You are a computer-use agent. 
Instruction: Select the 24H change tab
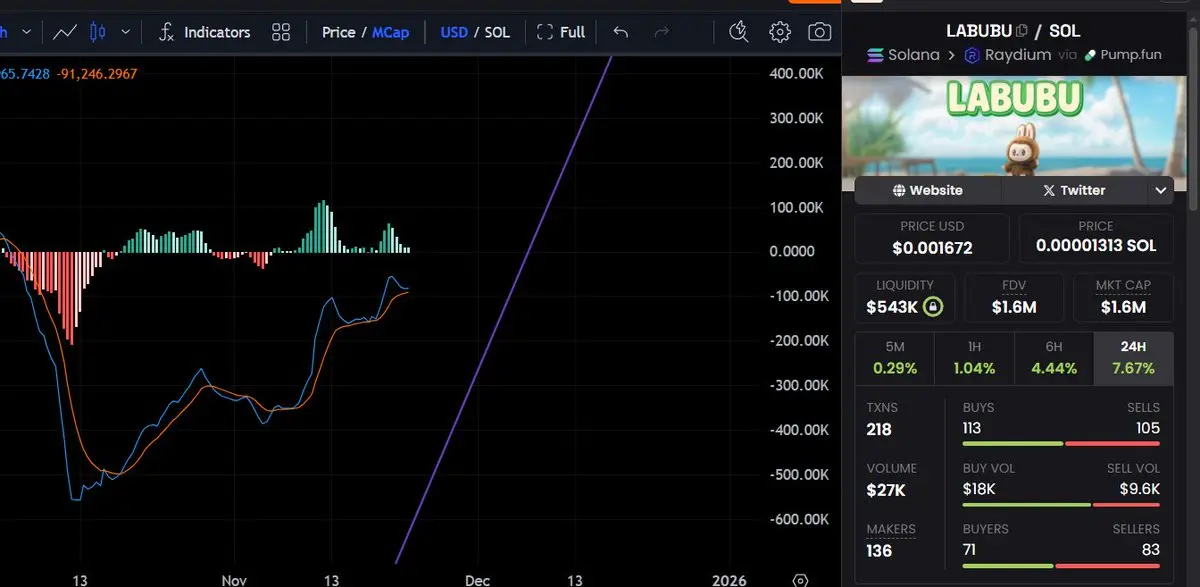pyautogui.click(x=1134, y=358)
